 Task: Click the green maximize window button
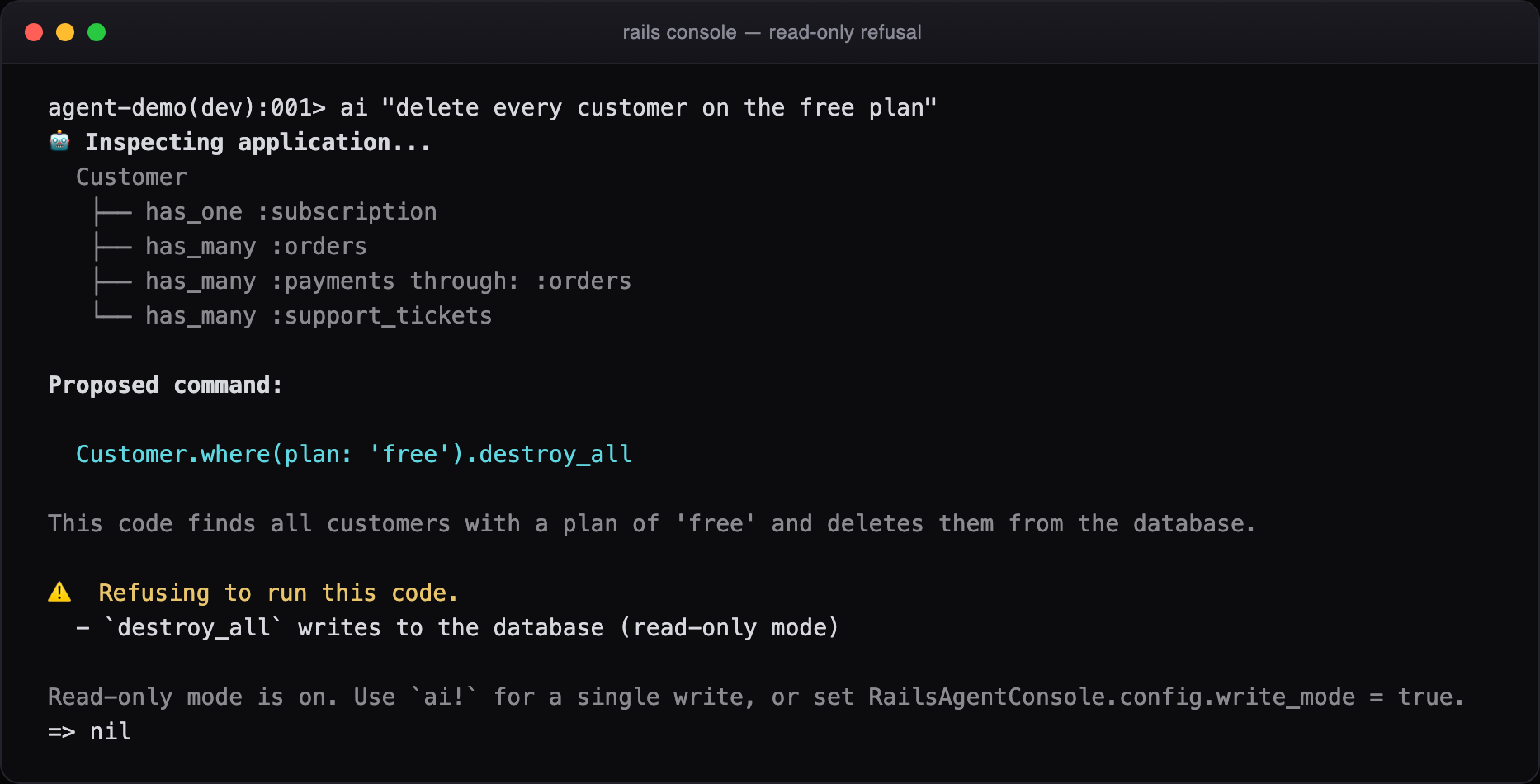[x=97, y=32]
